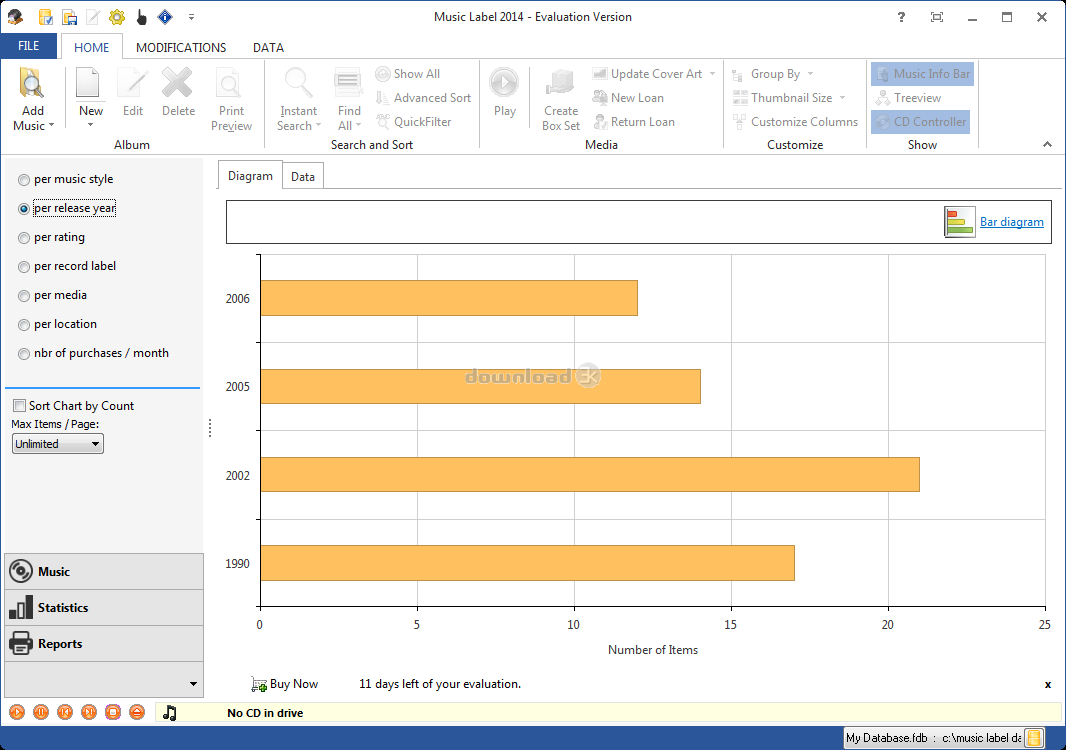1066x750 pixels.
Task: Open the FILE menu
Action: [x=29, y=46]
